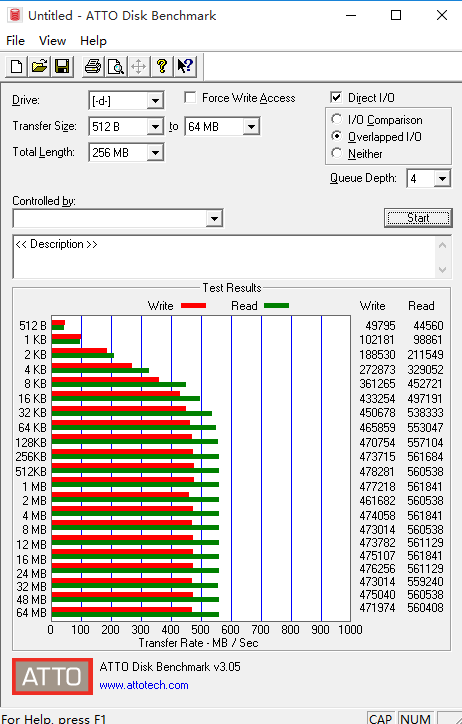Enable Force Write Access checkbox
This screenshot has height=724, width=462.
pos(190,97)
